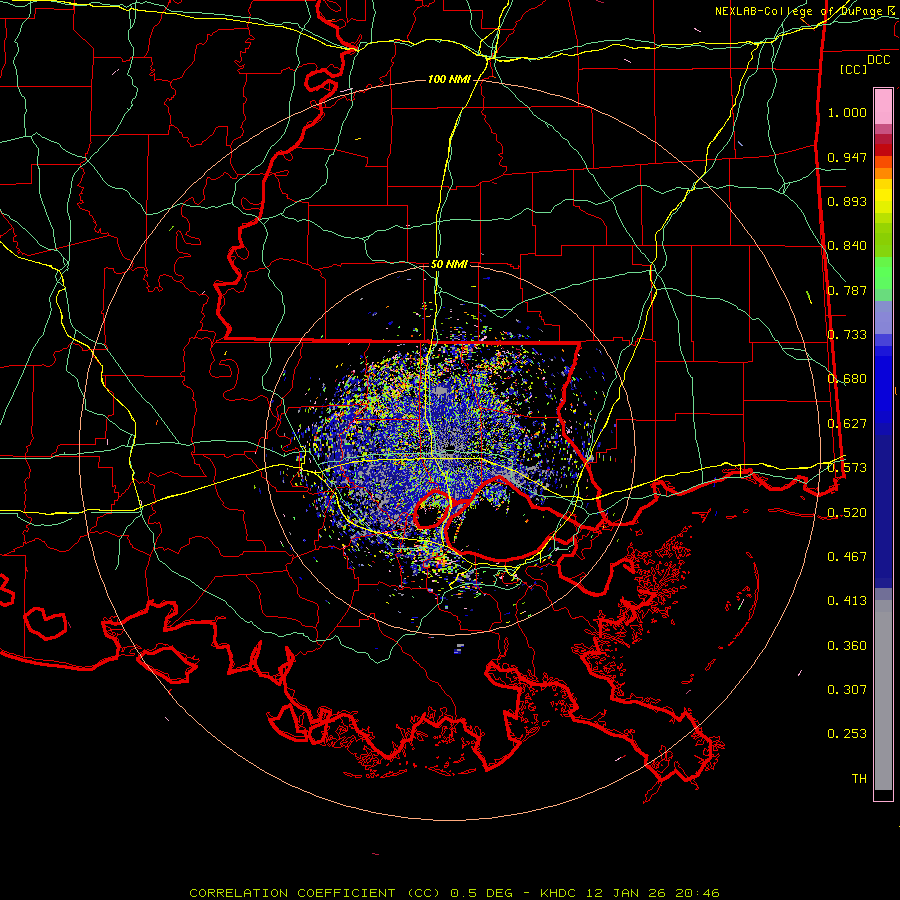This screenshot has height=900, width=900.
Task: Pick the lavender band near 0.733
Action: 883,318
